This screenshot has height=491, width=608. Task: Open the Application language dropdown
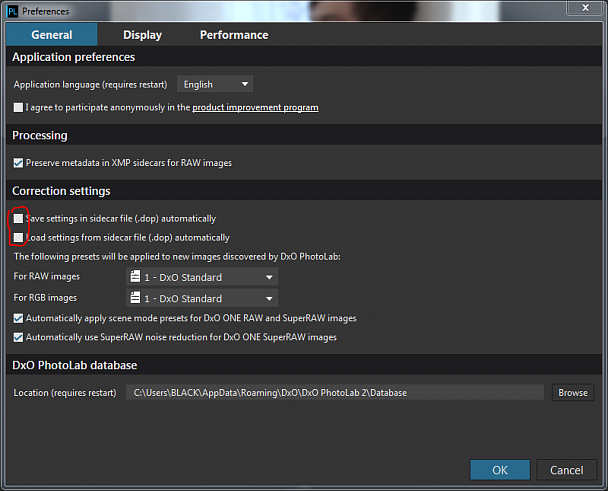point(215,84)
